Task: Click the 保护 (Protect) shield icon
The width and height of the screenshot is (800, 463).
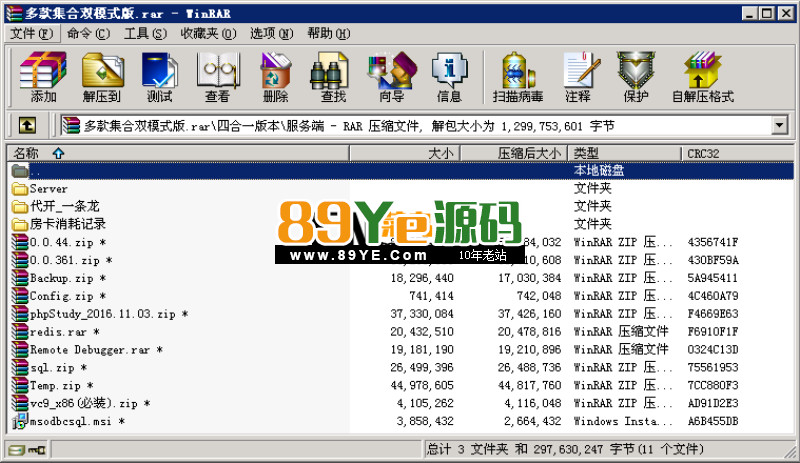Action: 636,77
